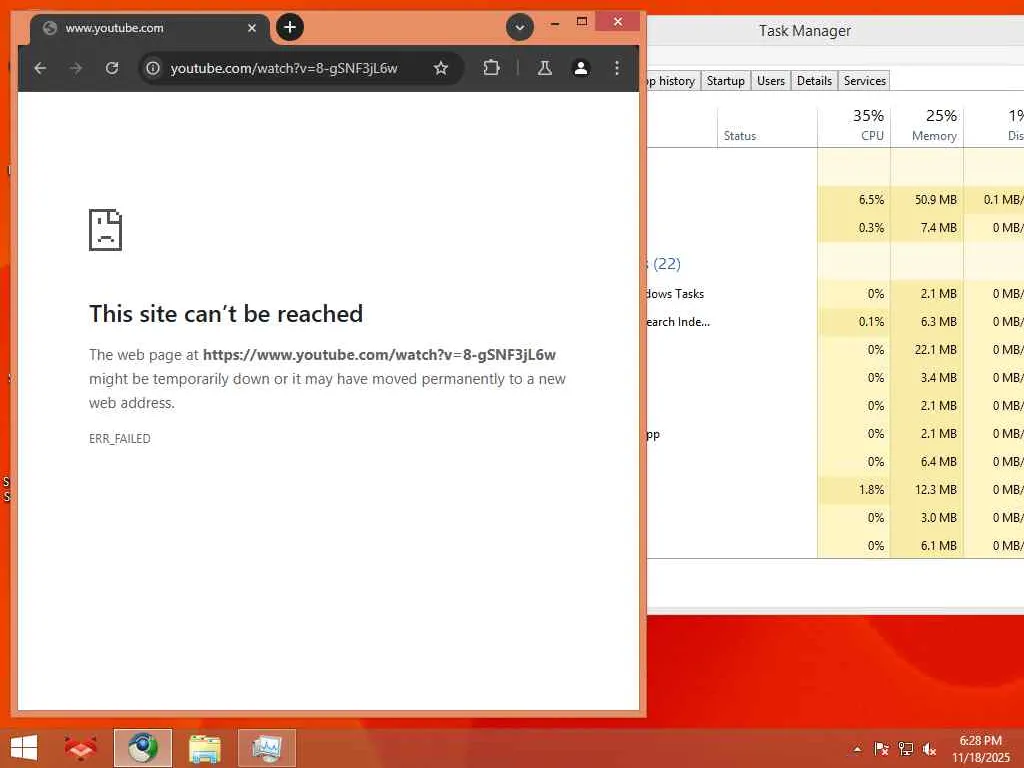The height and width of the screenshot is (768, 1024).
Task: Open the browser profile avatar
Action: [x=581, y=68]
